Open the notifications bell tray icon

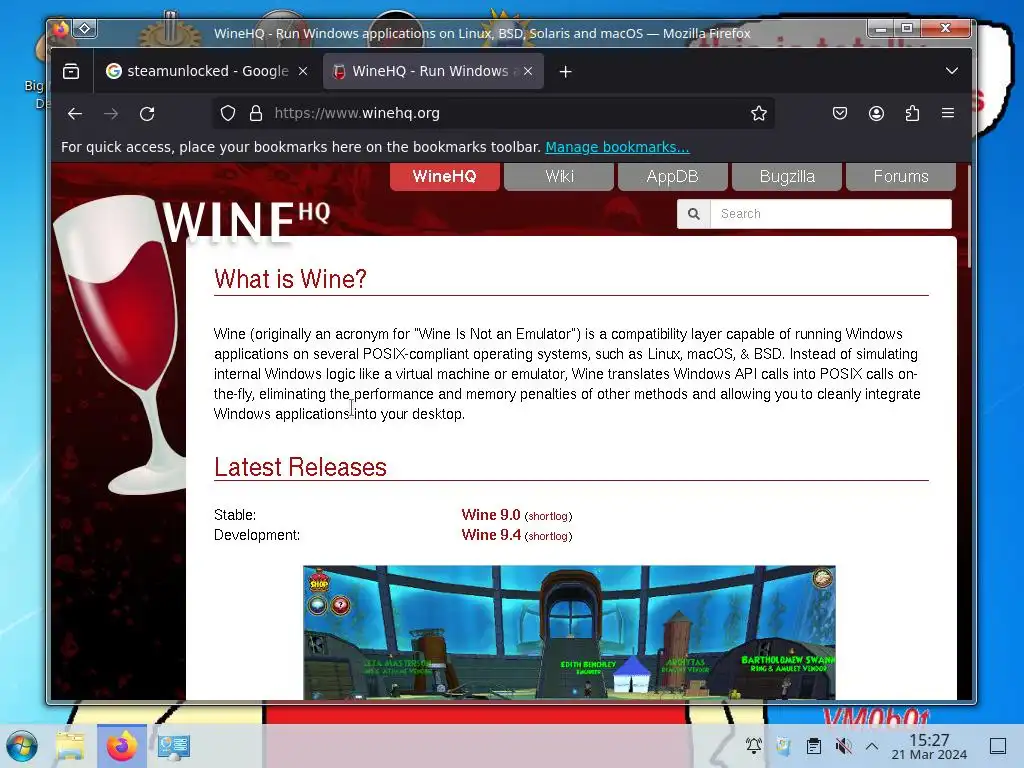(x=754, y=746)
